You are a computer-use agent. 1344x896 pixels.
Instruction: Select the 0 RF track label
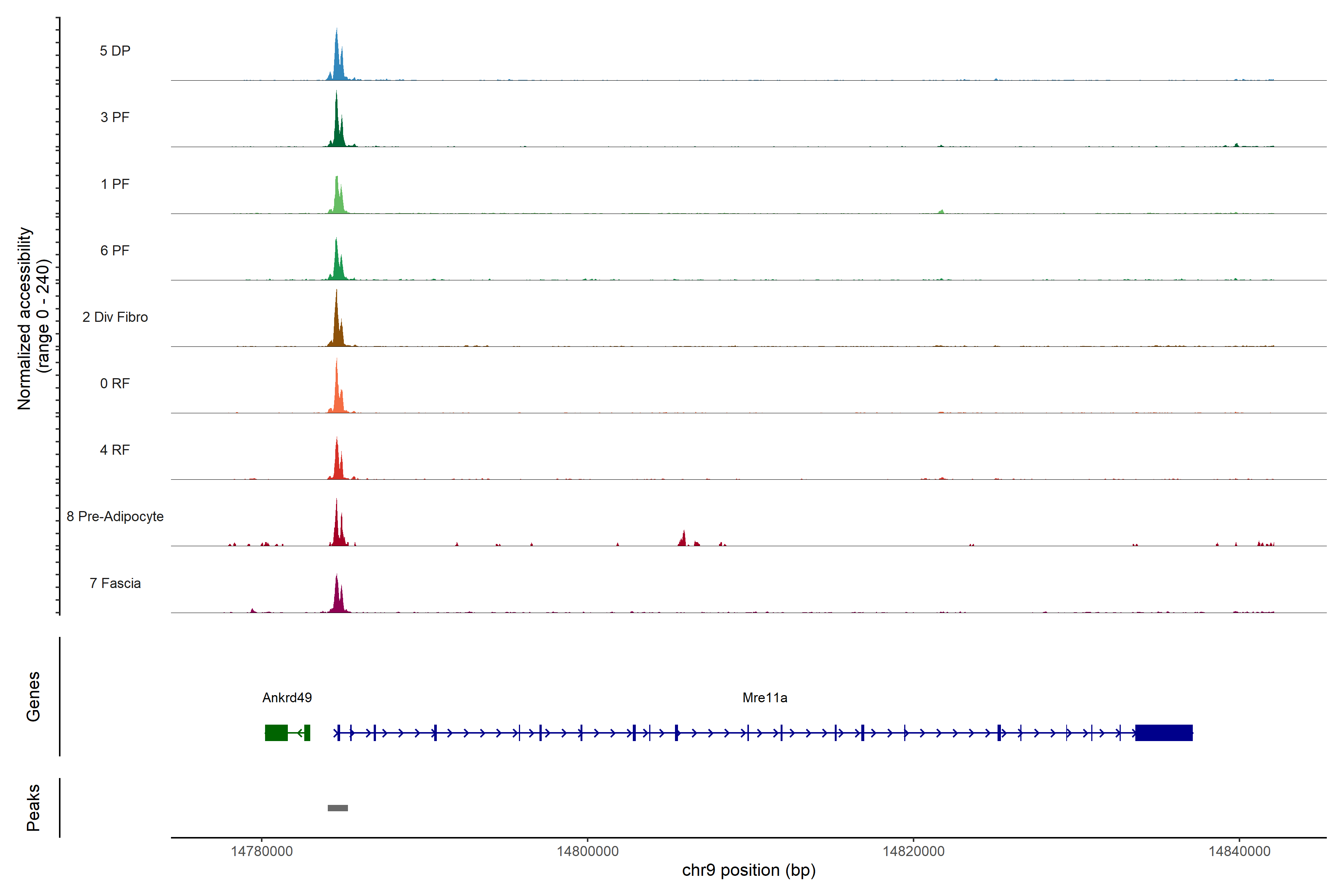tap(115, 383)
